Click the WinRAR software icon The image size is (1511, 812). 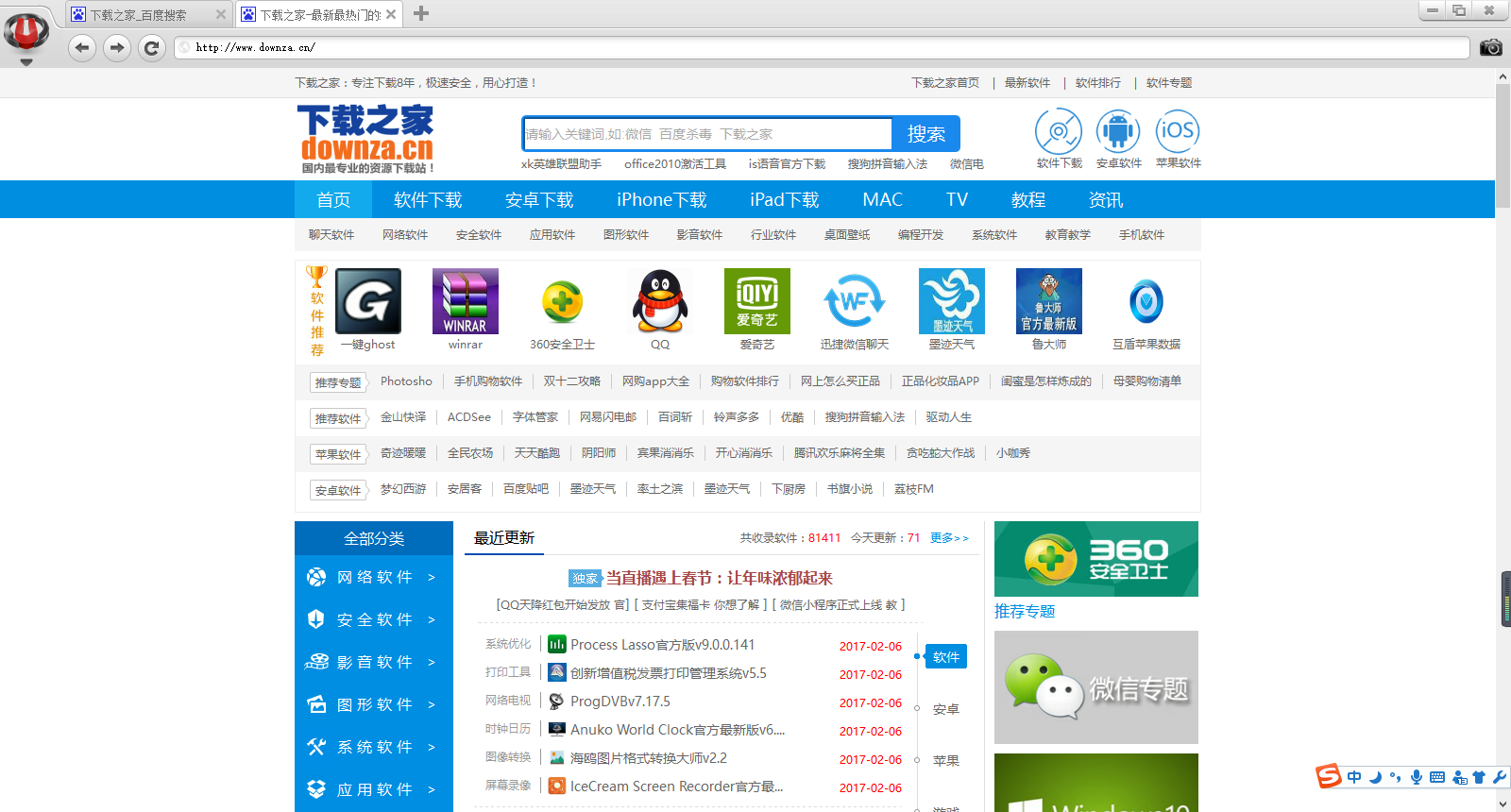click(x=465, y=301)
